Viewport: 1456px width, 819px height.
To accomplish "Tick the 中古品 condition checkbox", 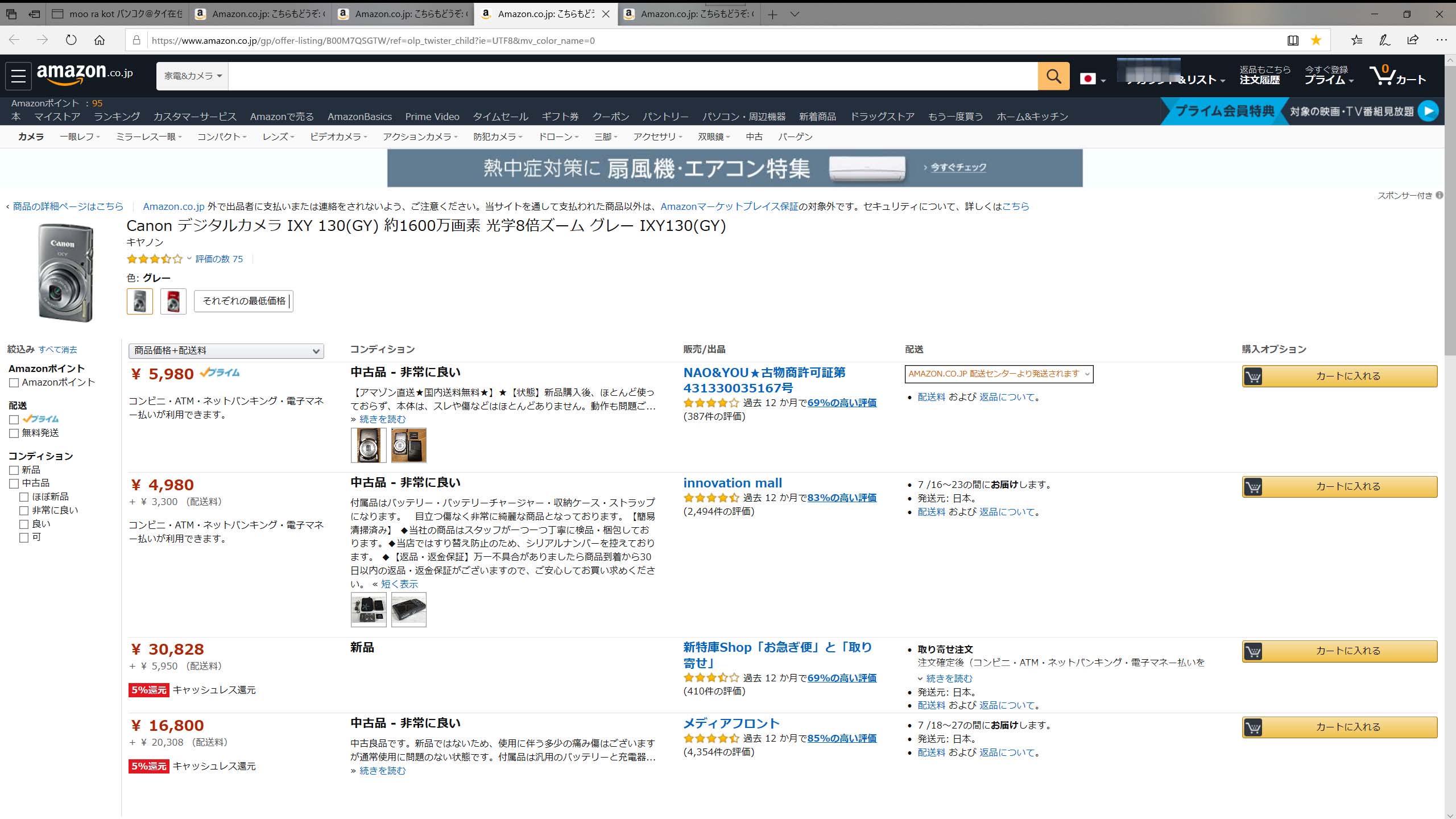I will point(14,483).
